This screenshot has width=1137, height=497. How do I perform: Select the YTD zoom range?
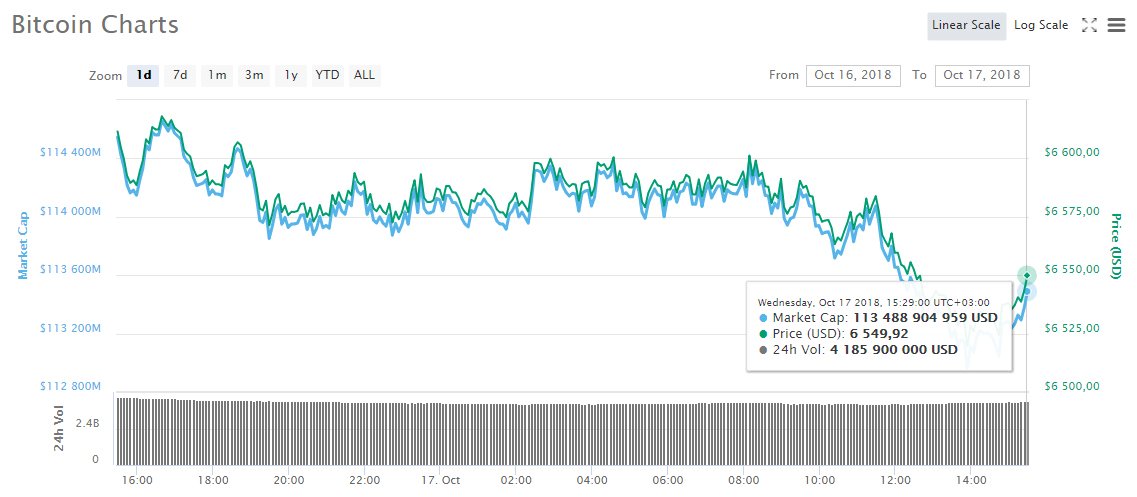[x=327, y=75]
